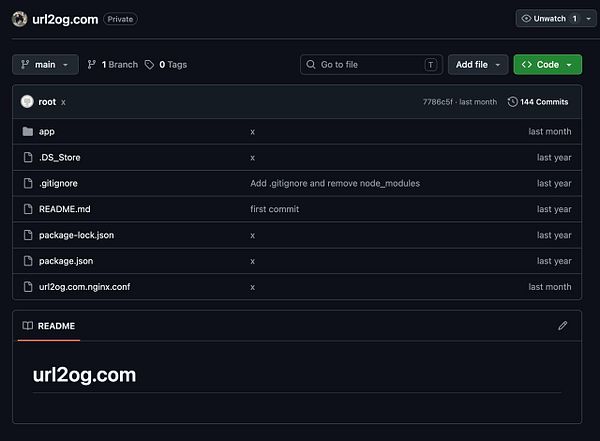Open the x commit message in package.json row
Screen dimensions: 600x441
(253, 261)
